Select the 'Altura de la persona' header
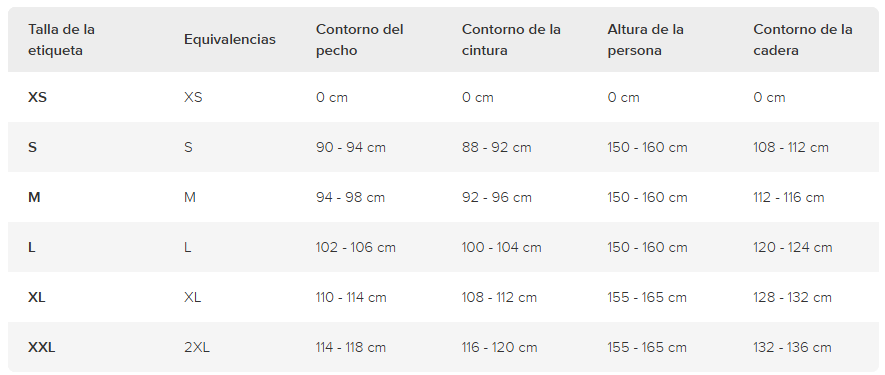Image resolution: width=885 pixels, height=375 pixels. click(645, 40)
